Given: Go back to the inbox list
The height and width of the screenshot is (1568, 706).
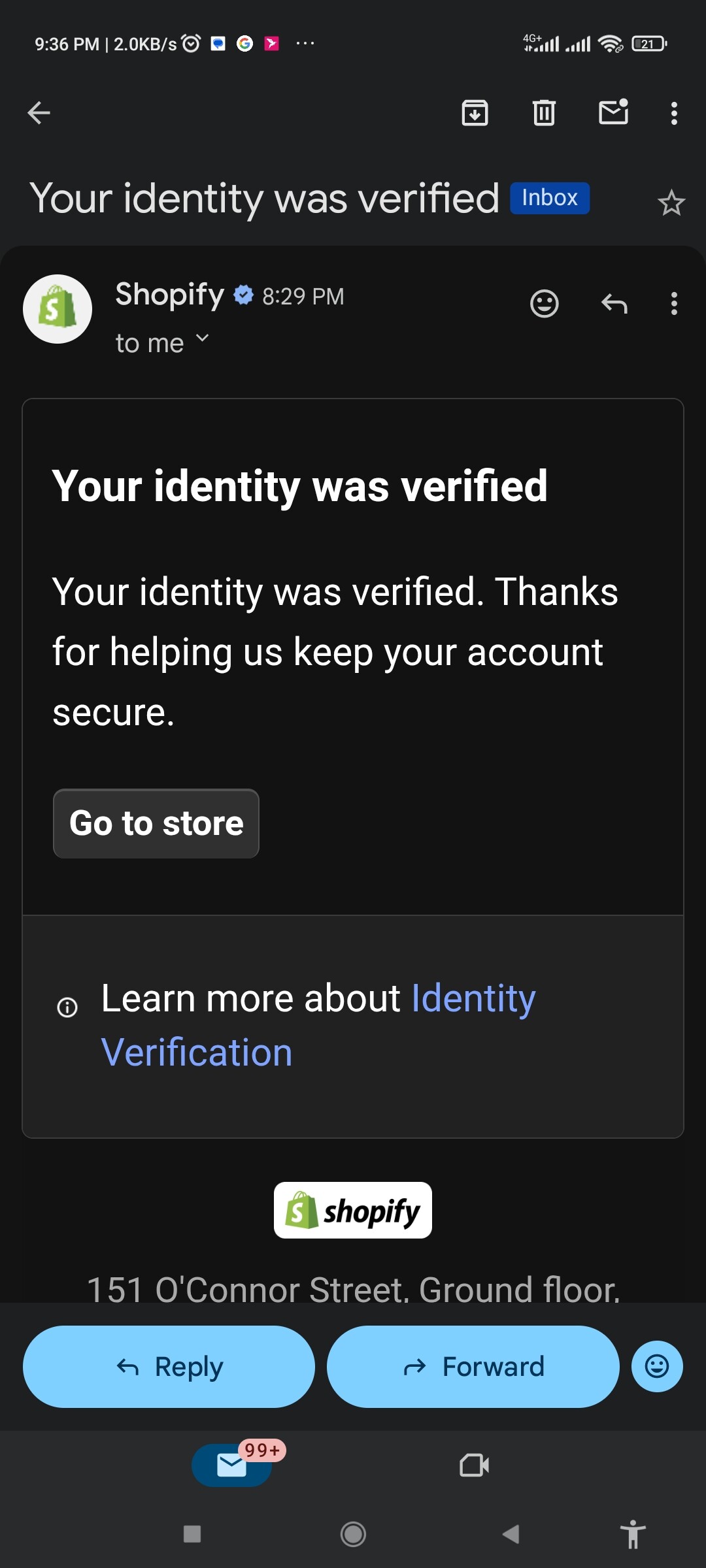Looking at the screenshot, I should coord(39,113).
